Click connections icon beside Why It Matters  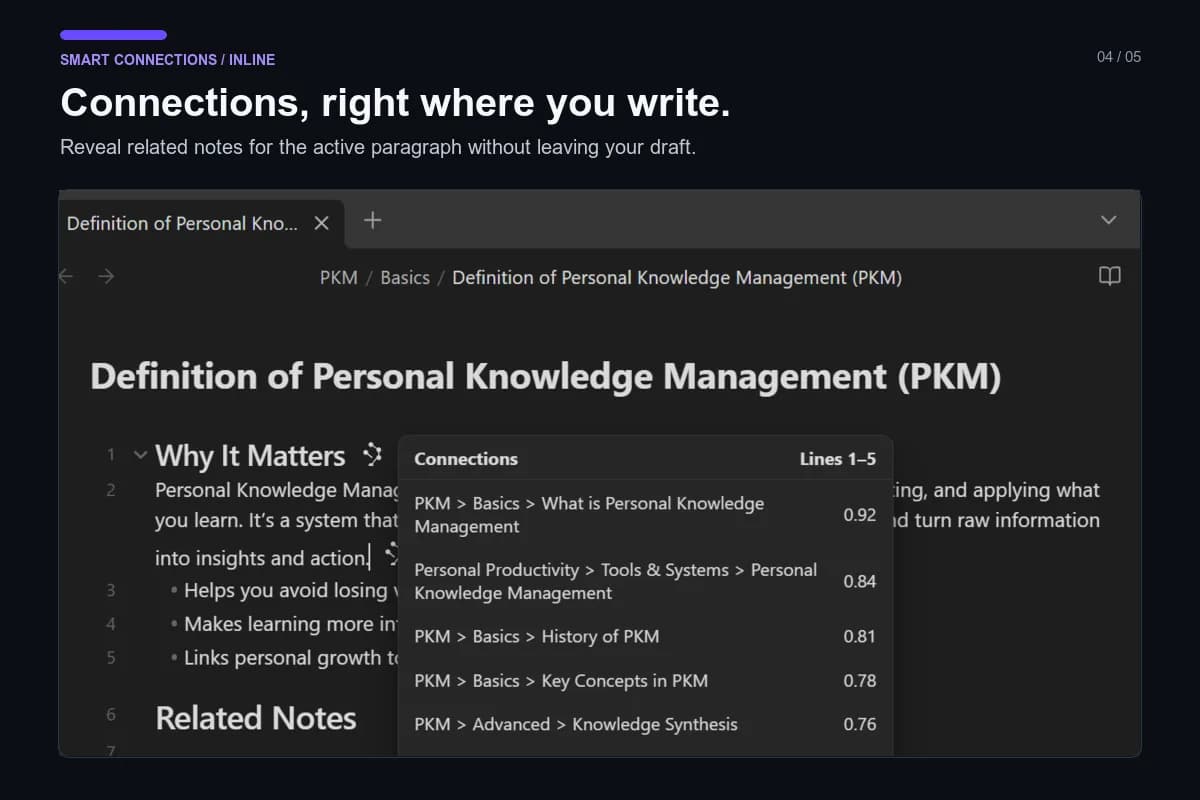coord(373,455)
